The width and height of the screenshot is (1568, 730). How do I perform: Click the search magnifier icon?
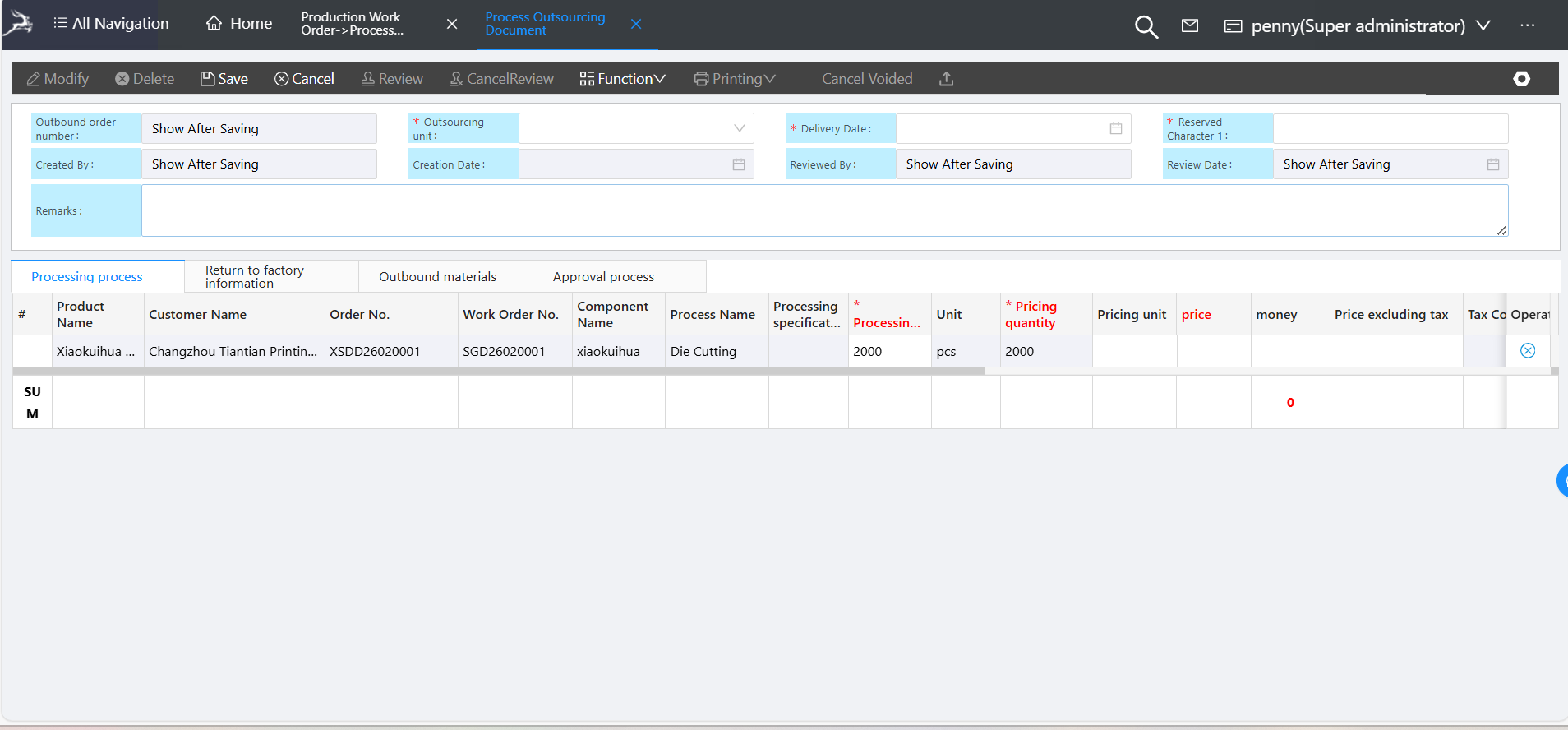[x=1146, y=27]
